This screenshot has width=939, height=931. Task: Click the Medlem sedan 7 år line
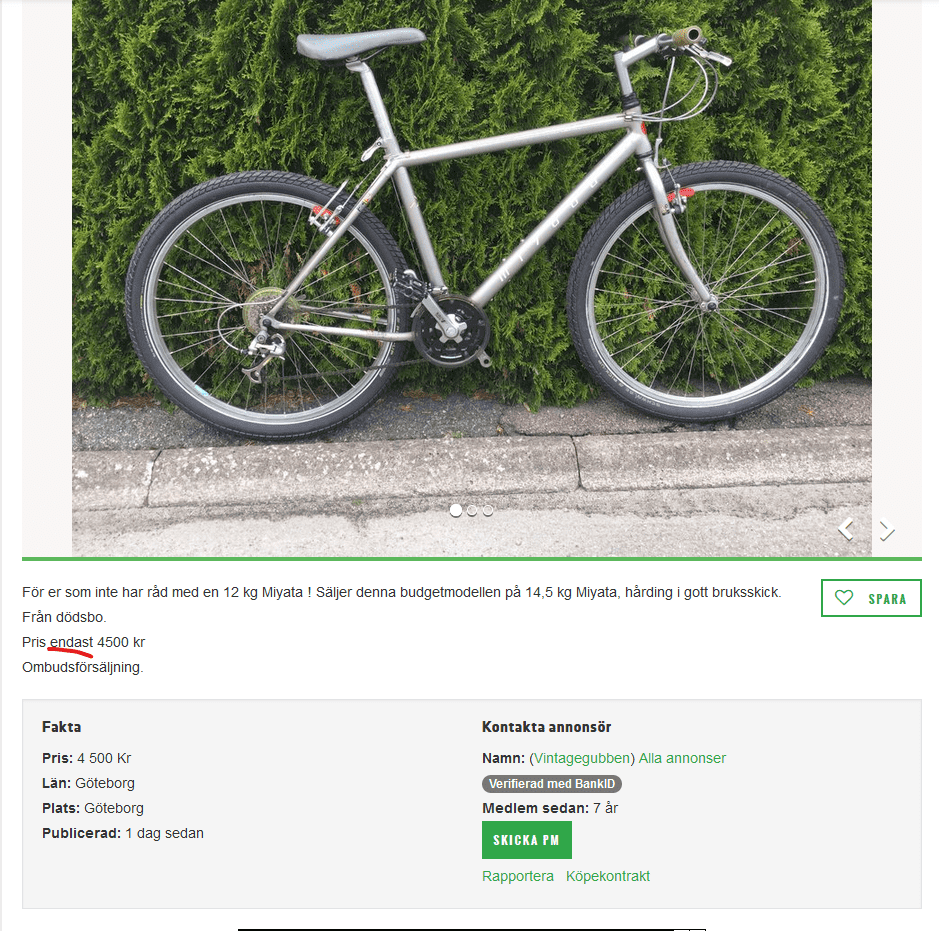tap(549, 808)
